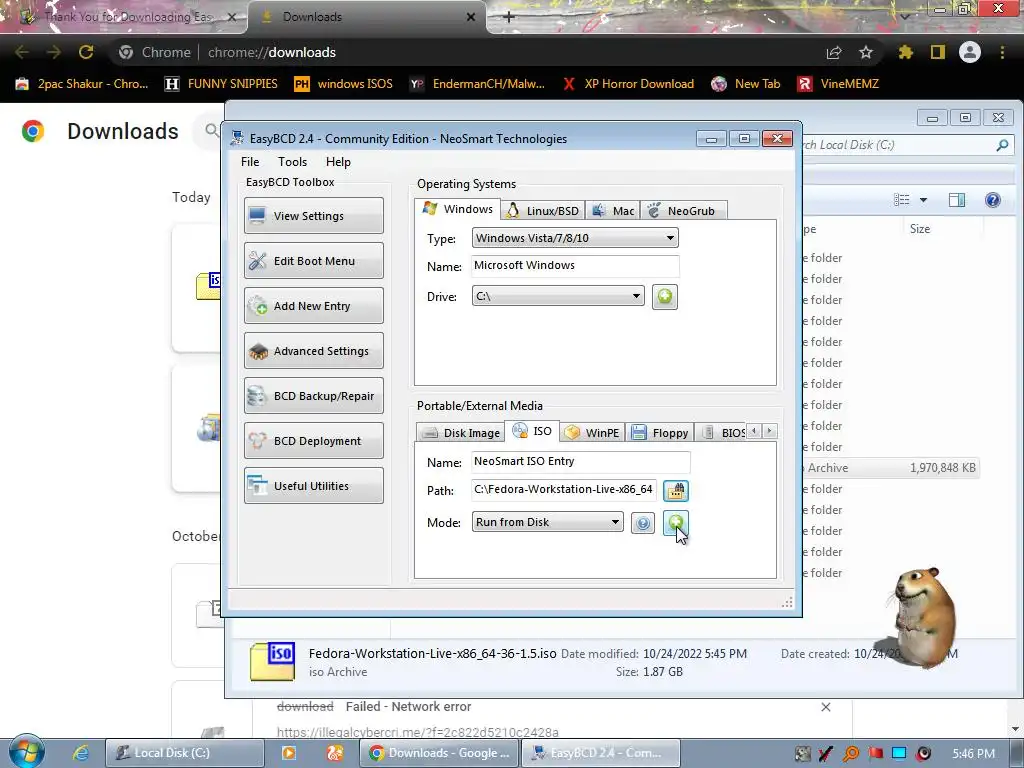Open the windows ISOS bookmark

[x=344, y=84]
